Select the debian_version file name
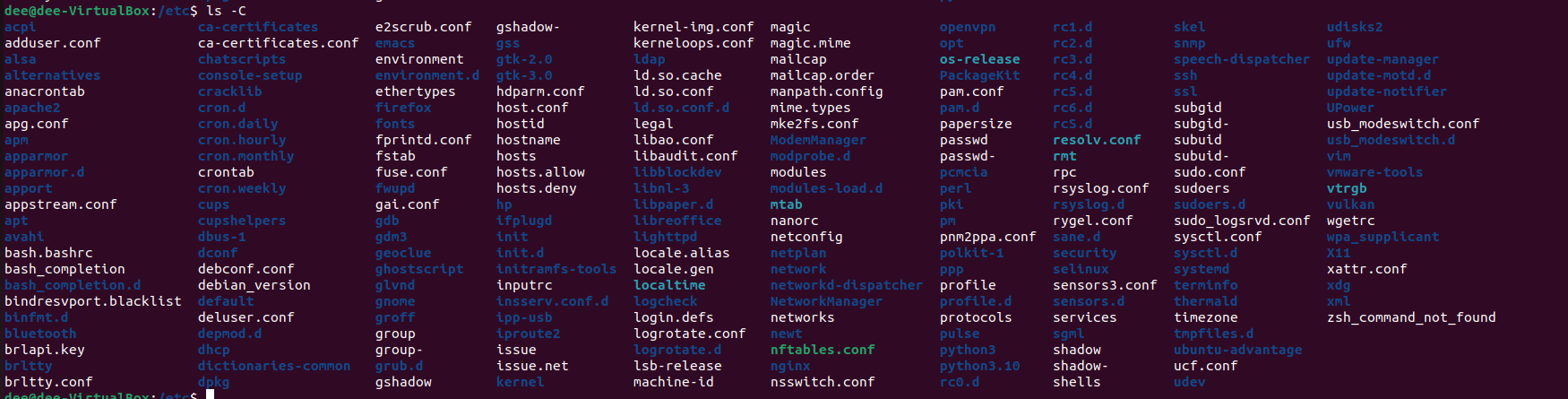1568x399 pixels. click(x=254, y=285)
